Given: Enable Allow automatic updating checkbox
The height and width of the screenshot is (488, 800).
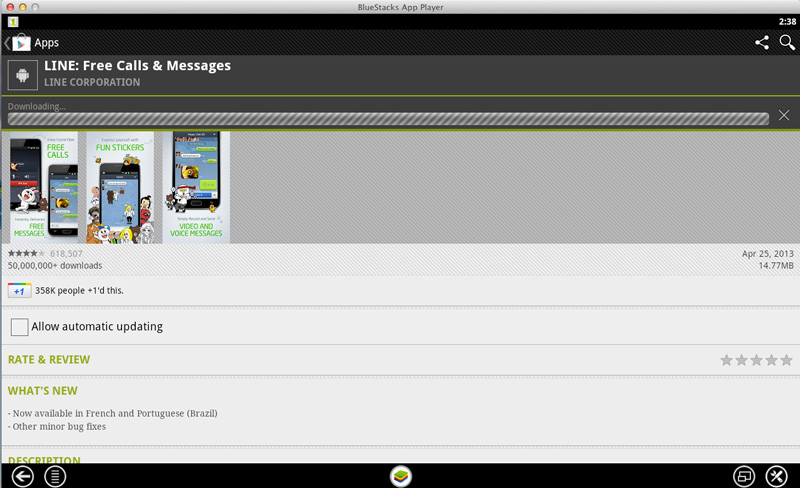Looking at the screenshot, I should point(19,327).
